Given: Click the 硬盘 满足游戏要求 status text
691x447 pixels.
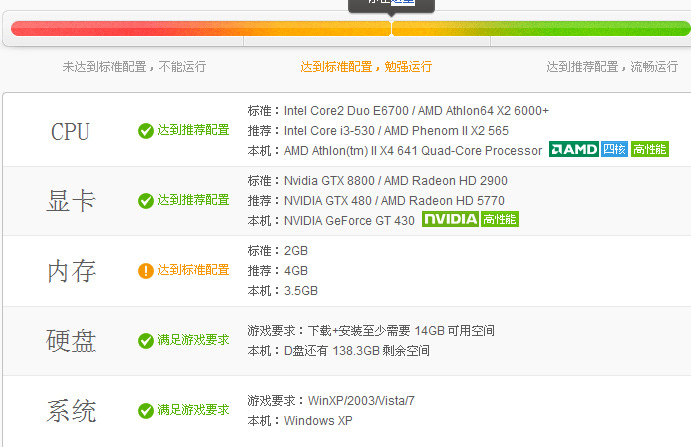Looking at the screenshot, I should (193, 341).
